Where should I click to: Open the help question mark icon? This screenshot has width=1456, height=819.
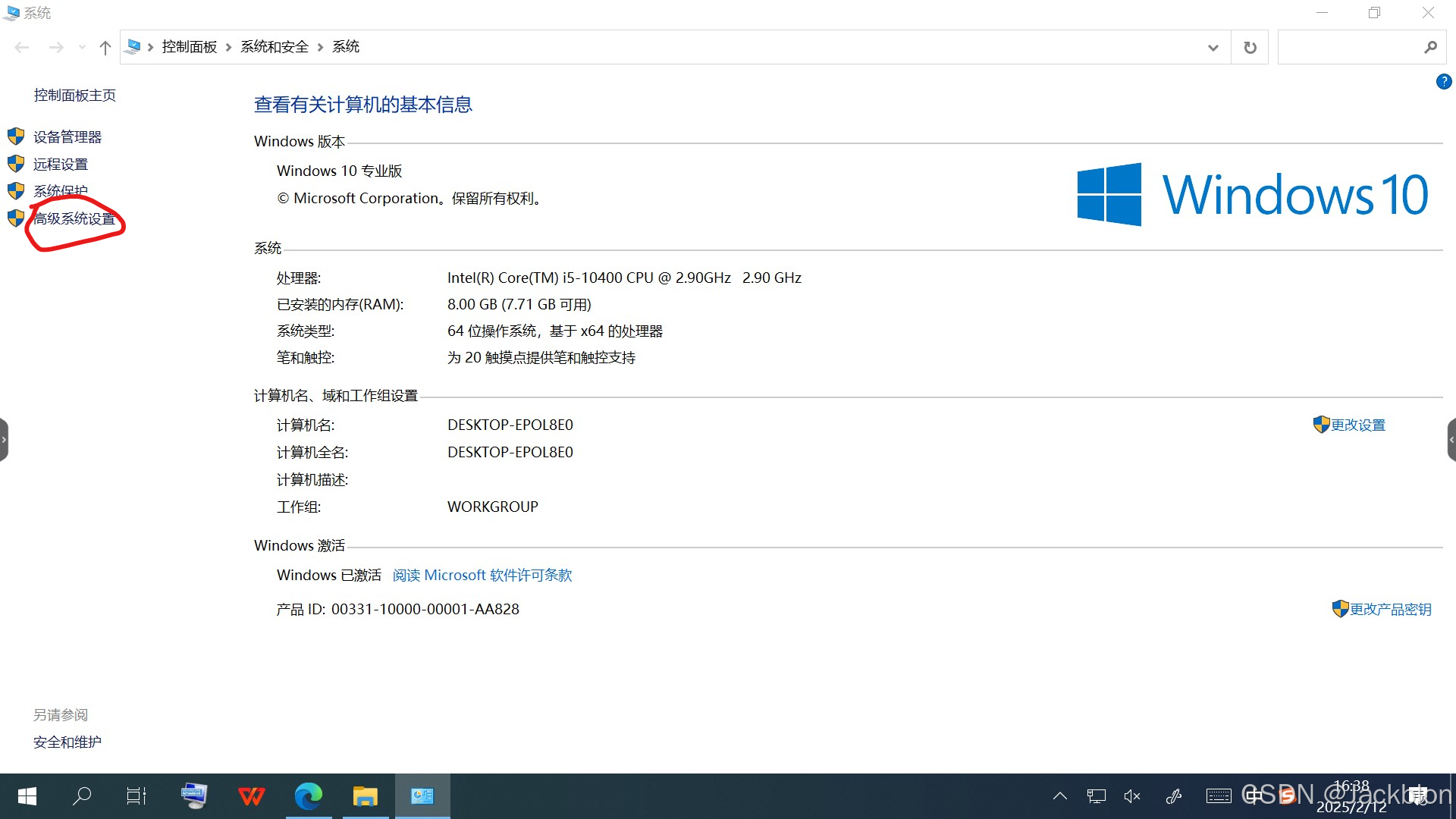(x=1443, y=81)
